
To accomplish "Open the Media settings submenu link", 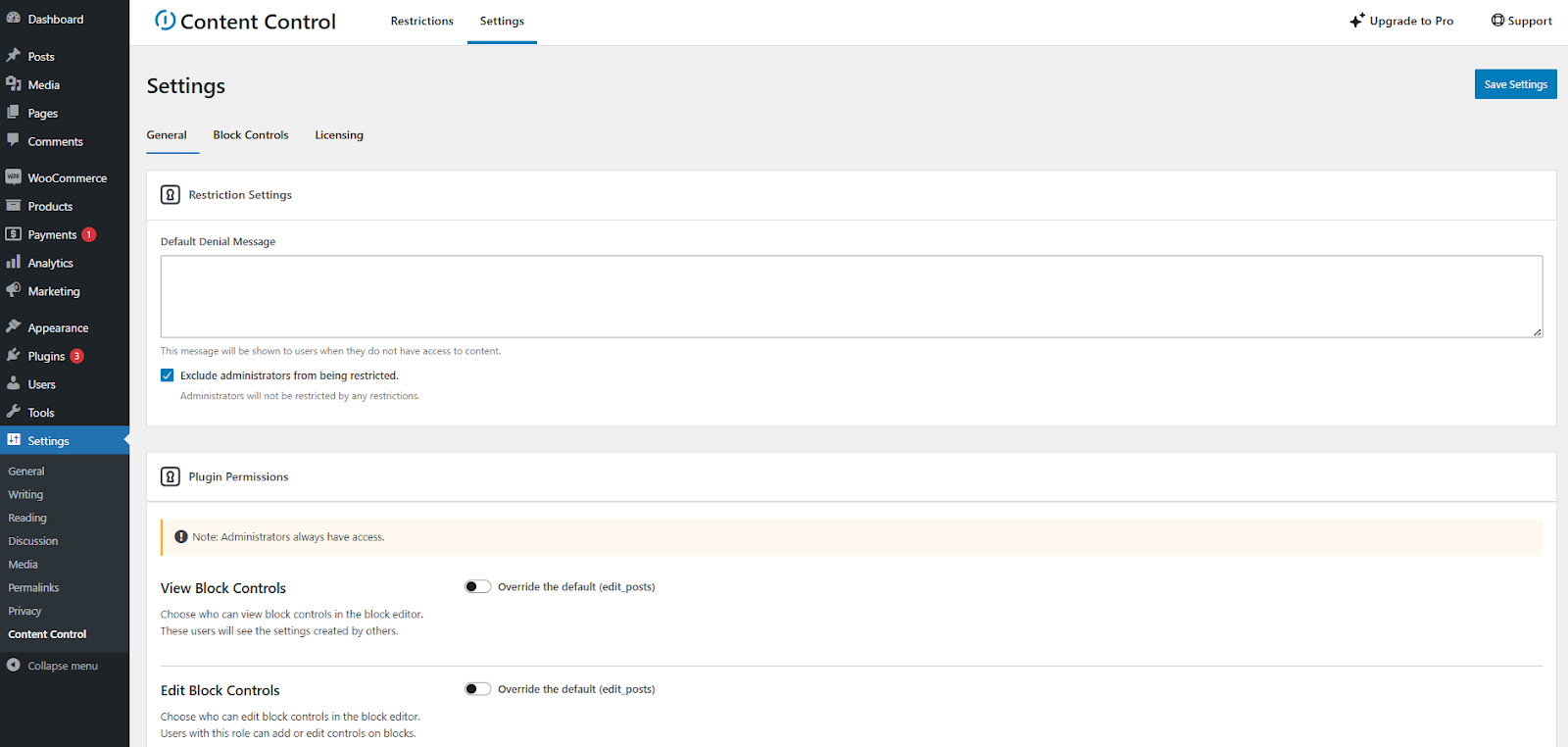I will (x=23, y=565).
